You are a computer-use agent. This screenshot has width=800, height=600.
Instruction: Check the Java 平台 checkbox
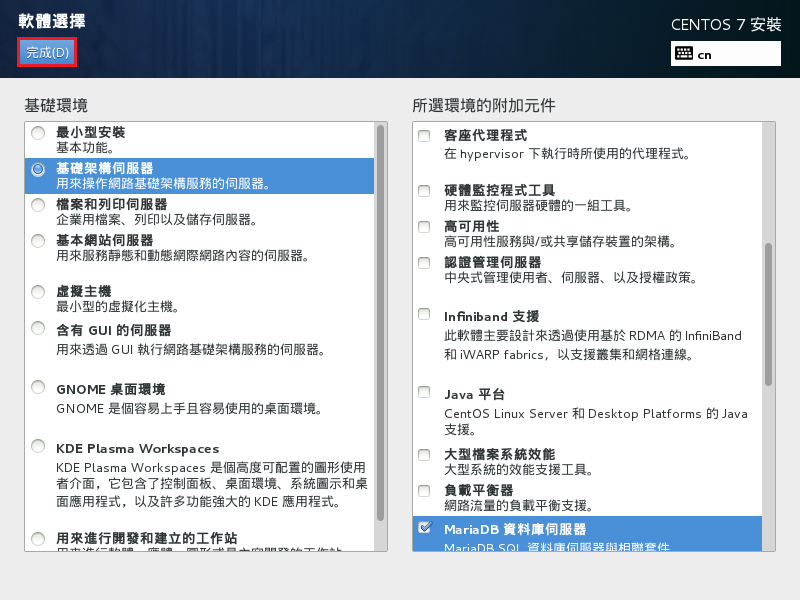click(424, 392)
